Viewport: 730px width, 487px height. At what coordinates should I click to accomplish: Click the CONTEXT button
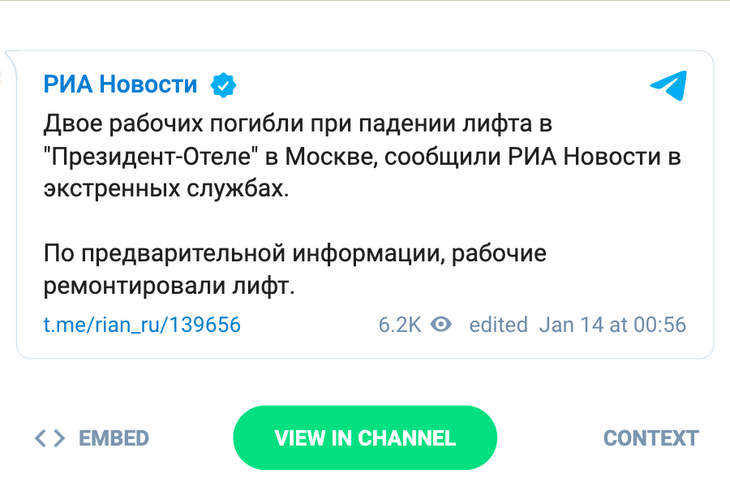(650, 438)
